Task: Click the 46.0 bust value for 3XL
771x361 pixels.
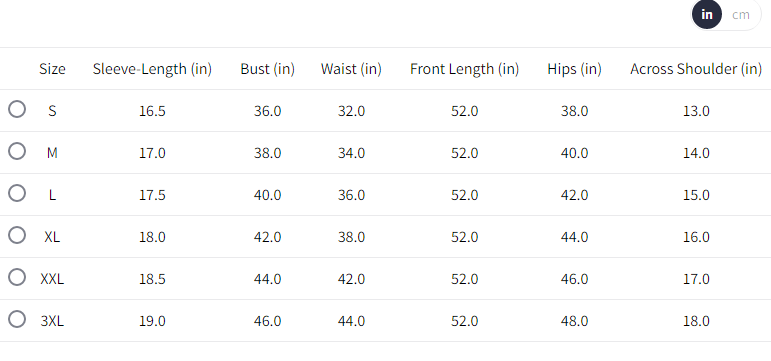Action: (x=267, y=321)
